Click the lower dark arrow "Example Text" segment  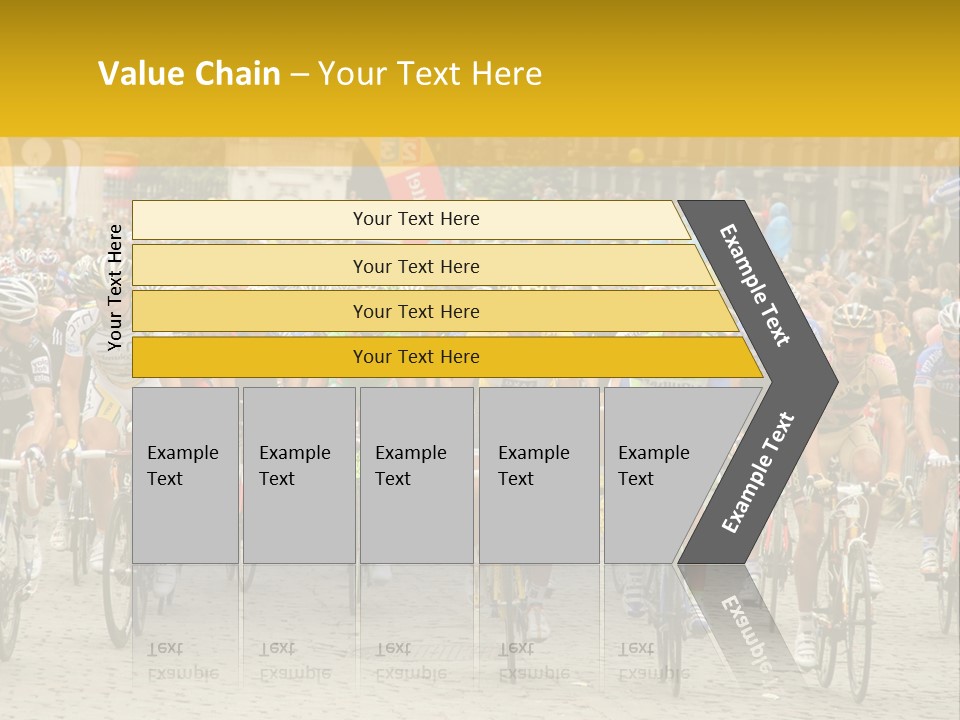pyautogui.click(x=758, y=472)
